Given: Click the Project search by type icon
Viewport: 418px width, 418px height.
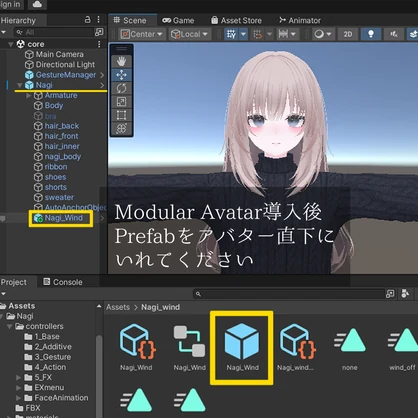Looking at the screenshot, I should coord(390,294).
